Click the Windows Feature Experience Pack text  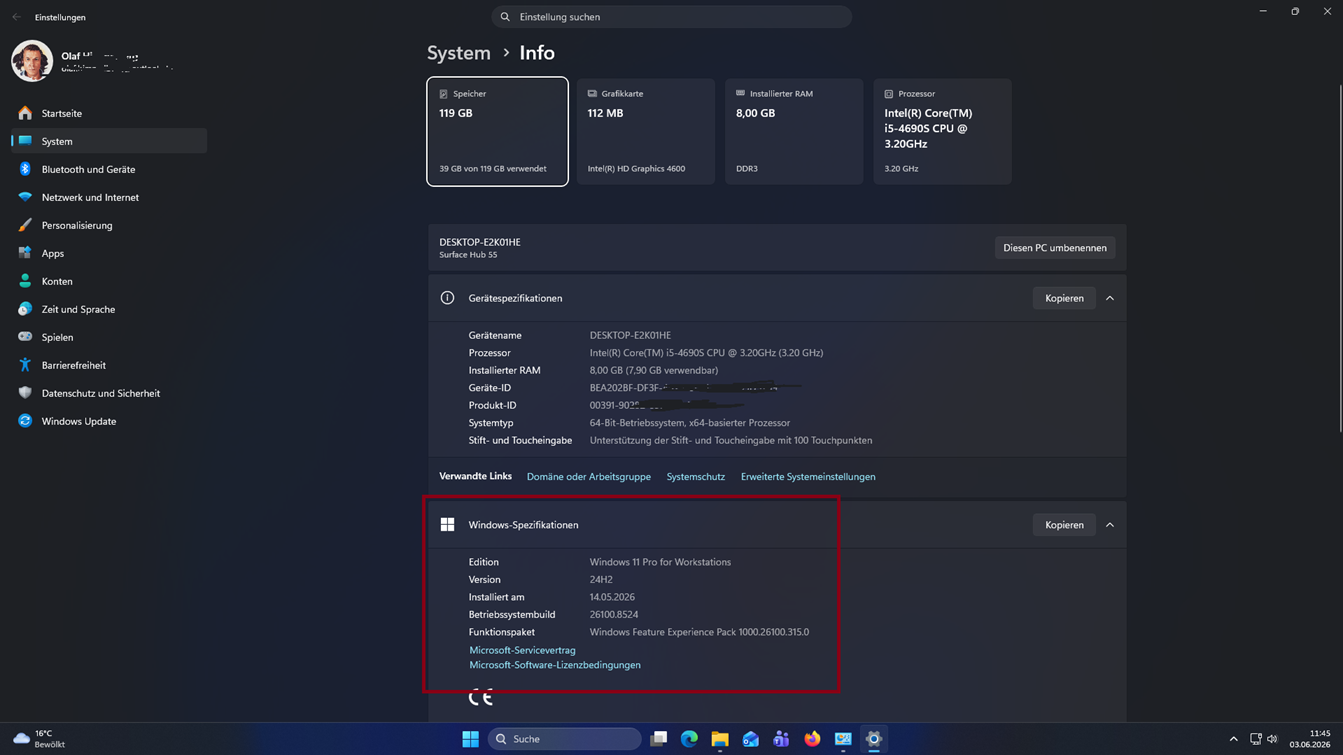(x=699, y=632)
